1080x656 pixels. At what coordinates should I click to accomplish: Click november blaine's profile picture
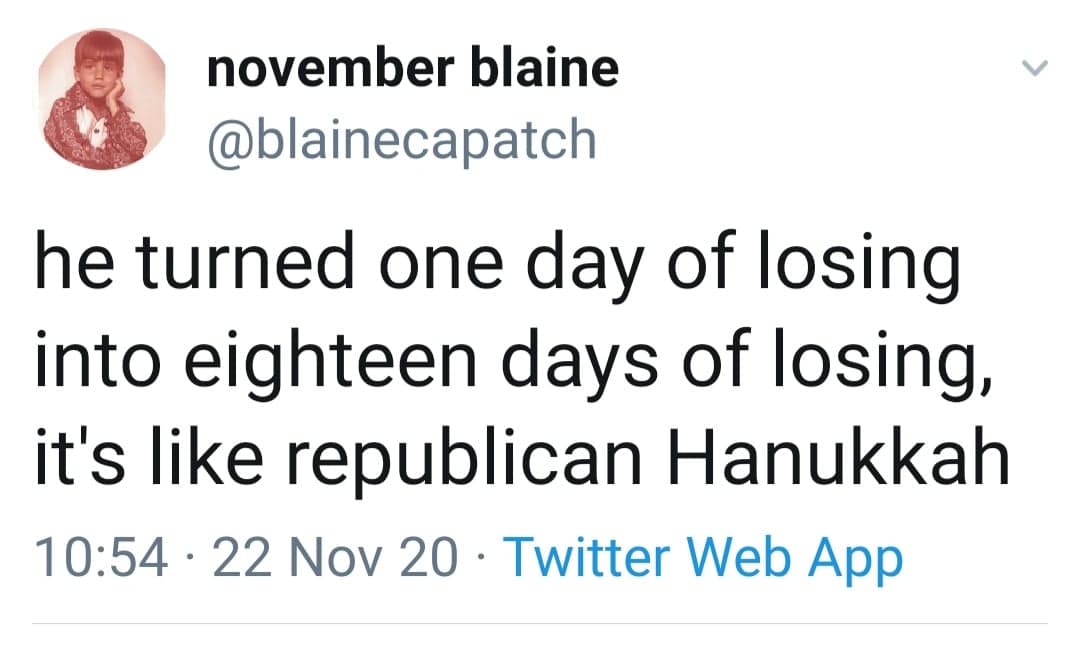[x=101, y=99]
